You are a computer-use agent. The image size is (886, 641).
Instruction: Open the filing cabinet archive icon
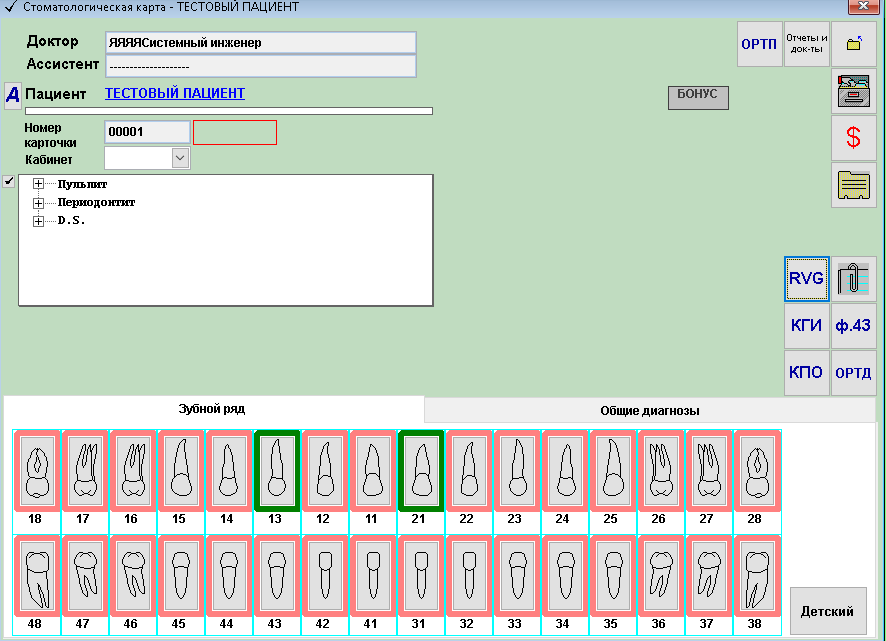(853, 91)
